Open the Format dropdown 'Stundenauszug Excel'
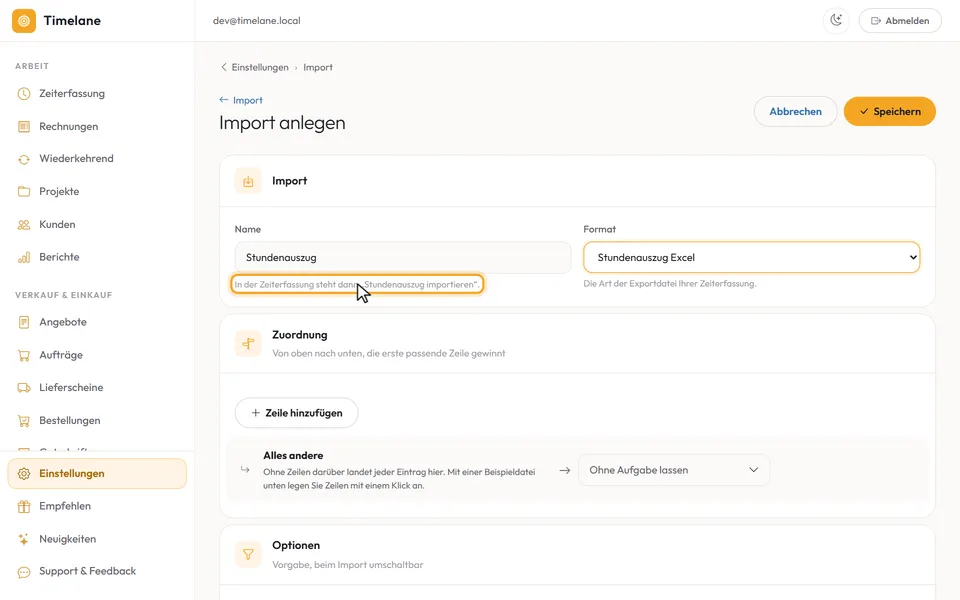 coord(751,258)
